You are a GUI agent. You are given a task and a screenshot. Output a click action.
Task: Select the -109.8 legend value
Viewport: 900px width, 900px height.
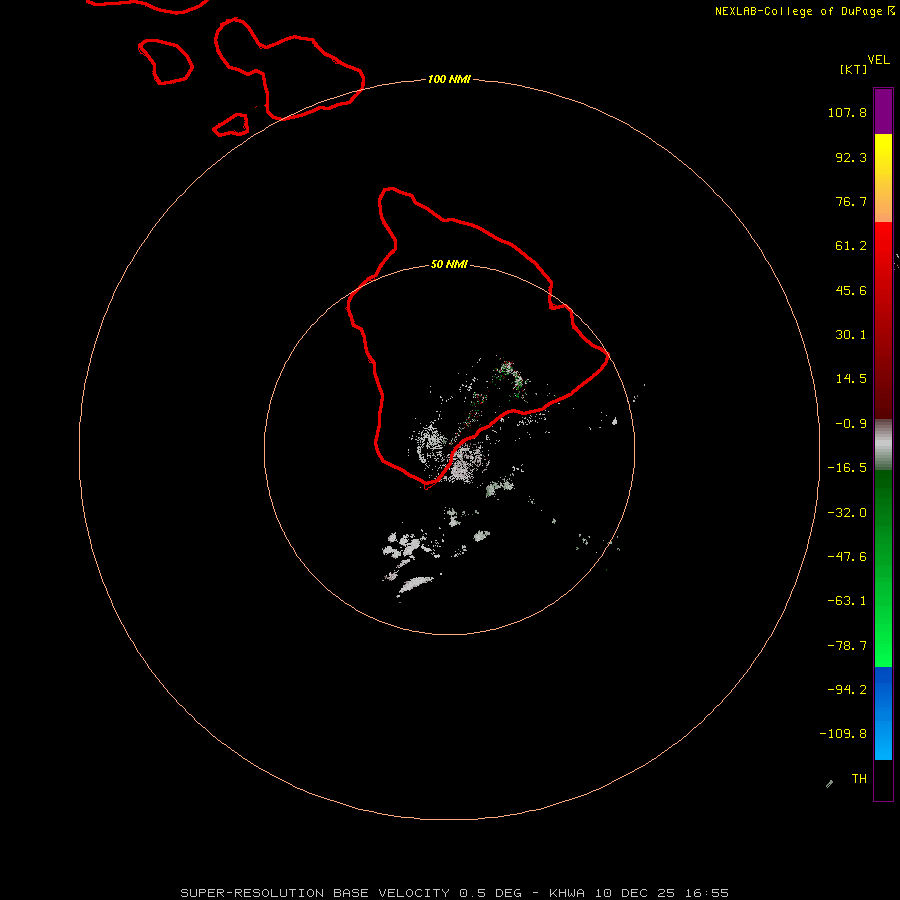click(843, 734)
